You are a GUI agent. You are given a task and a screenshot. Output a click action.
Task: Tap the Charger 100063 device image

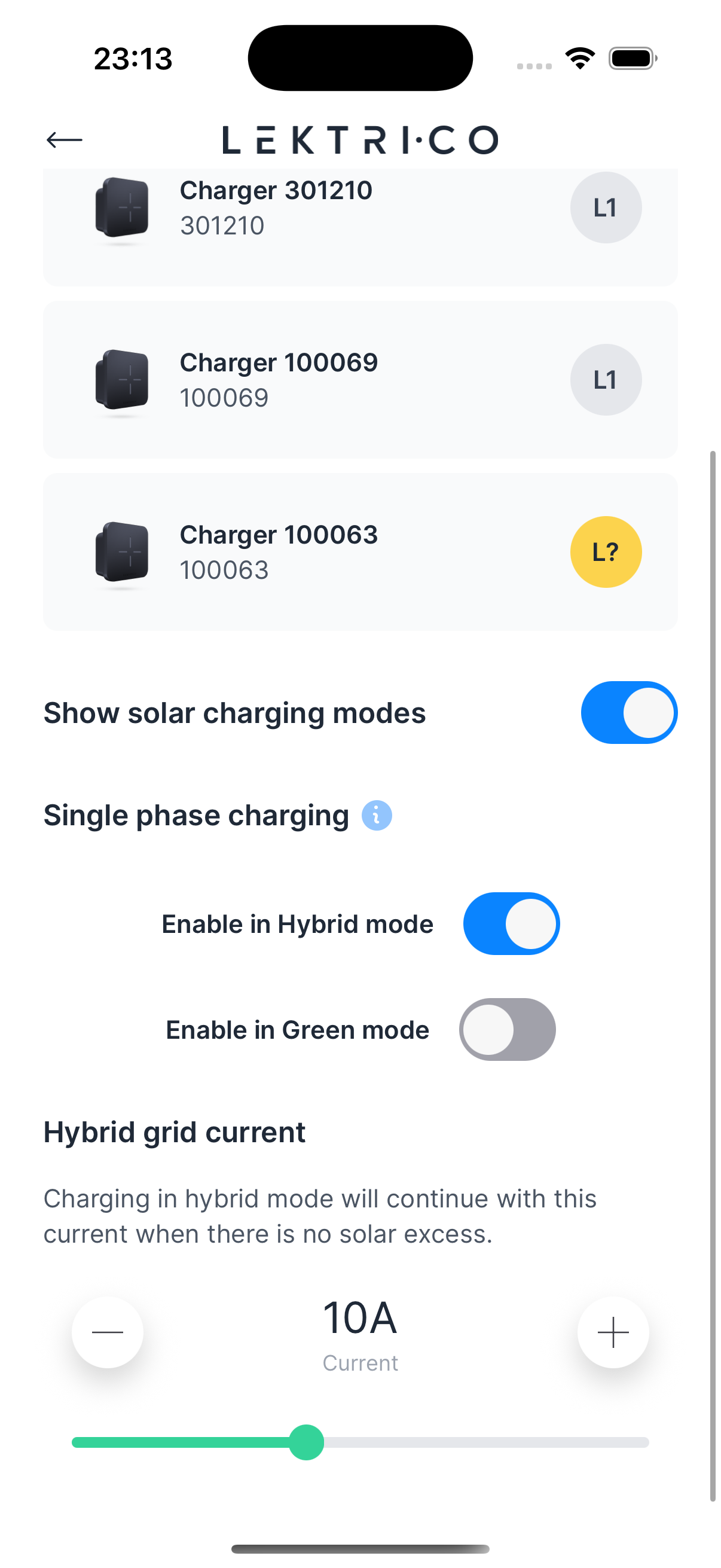pos(122,552)
